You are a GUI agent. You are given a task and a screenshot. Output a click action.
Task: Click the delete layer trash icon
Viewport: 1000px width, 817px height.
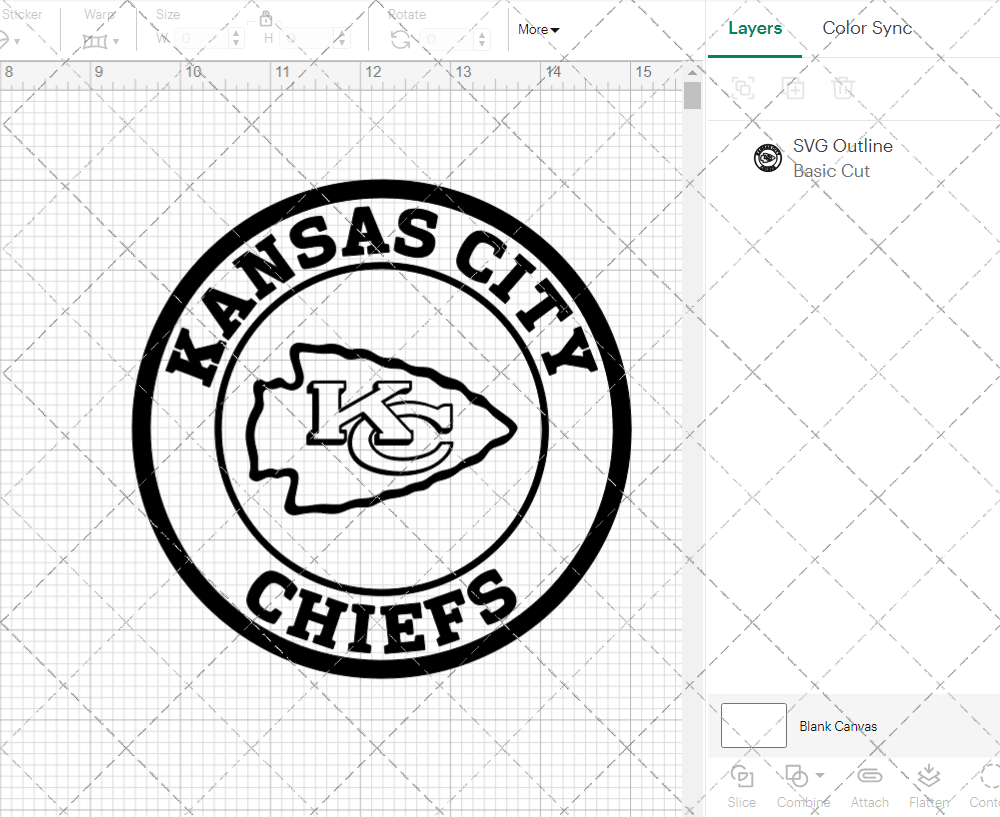point(844,88)
